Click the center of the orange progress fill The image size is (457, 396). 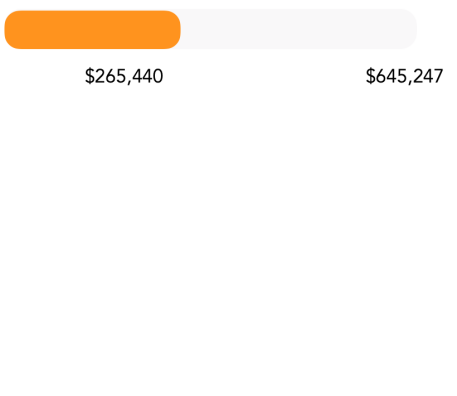(92, 30)
